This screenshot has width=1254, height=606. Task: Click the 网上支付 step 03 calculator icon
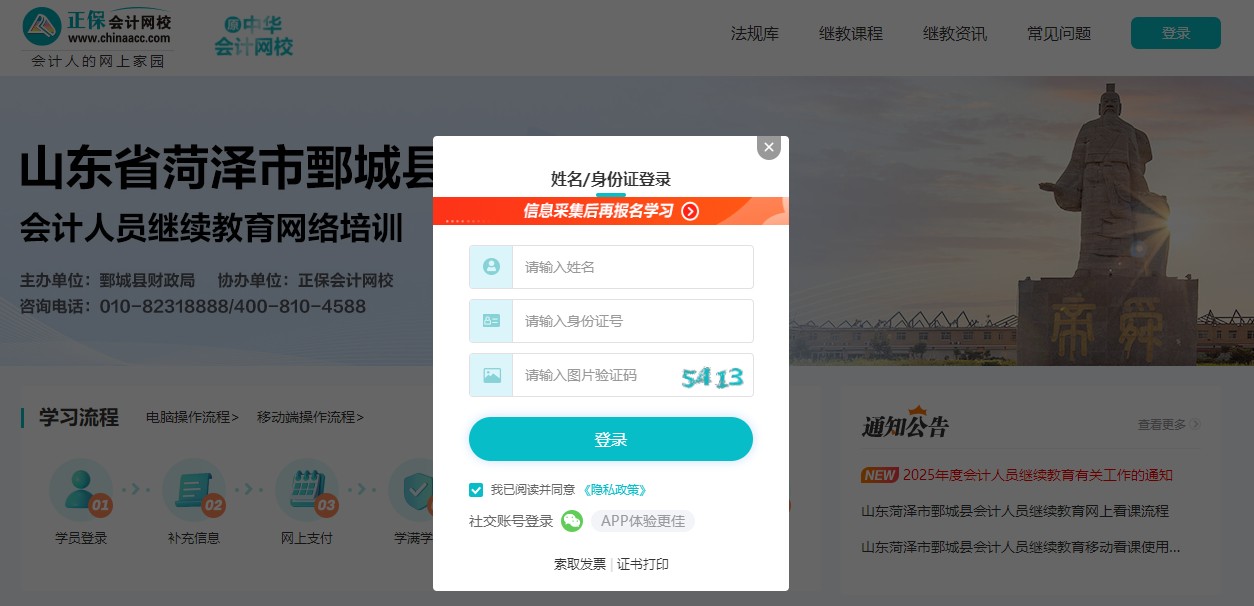point(307,489)
